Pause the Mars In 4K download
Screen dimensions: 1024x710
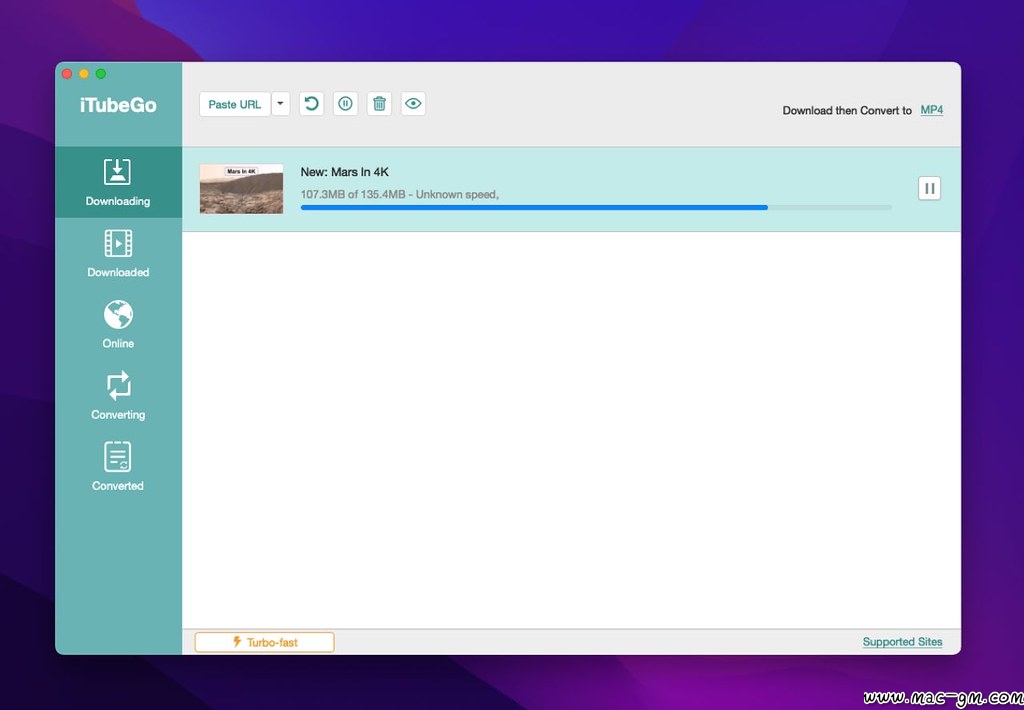point(929,189)
